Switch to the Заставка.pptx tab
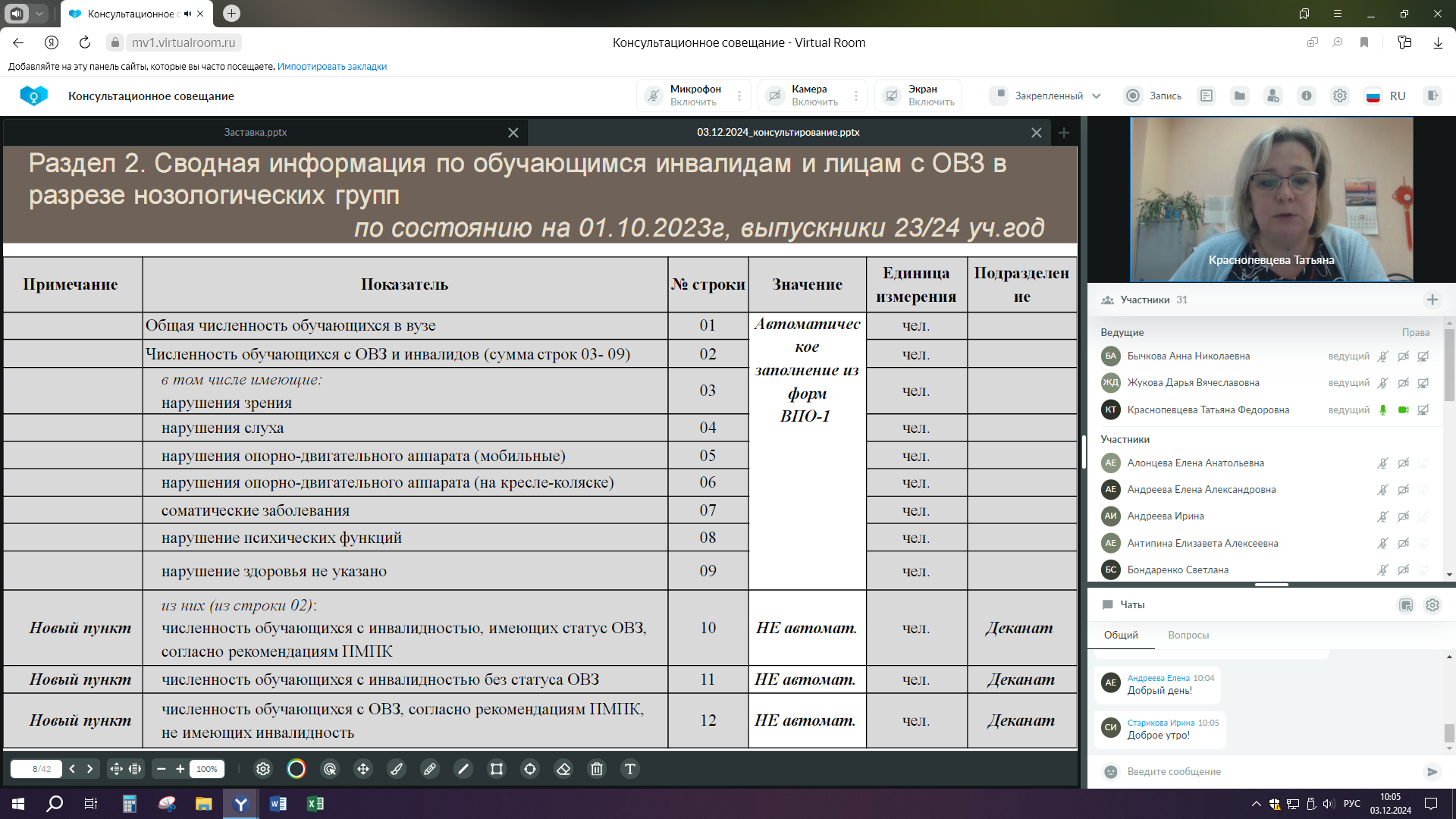 [x=256, y=132]
